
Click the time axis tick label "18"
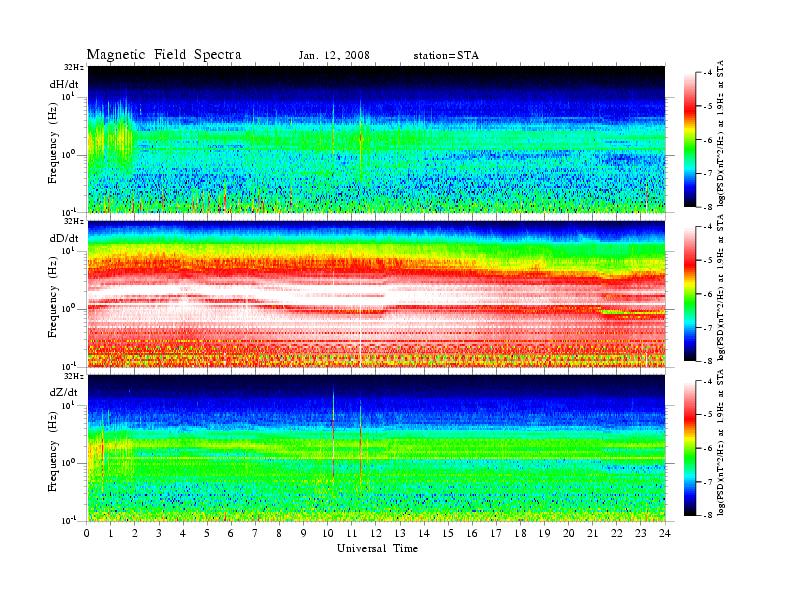coord(520,533)
